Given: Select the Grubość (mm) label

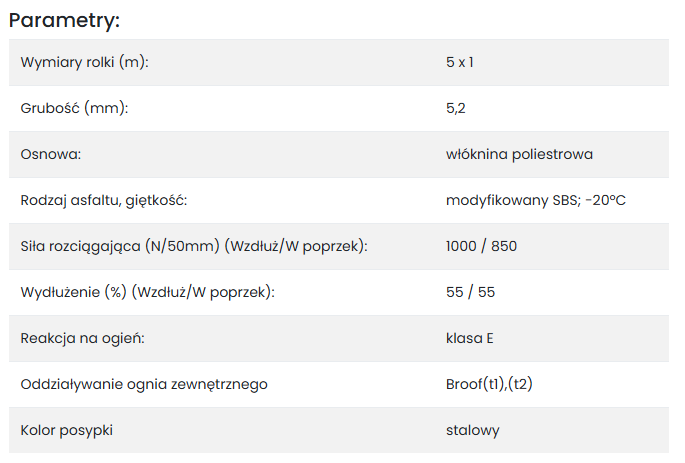Looking at the screenshot, I should 75,109.
